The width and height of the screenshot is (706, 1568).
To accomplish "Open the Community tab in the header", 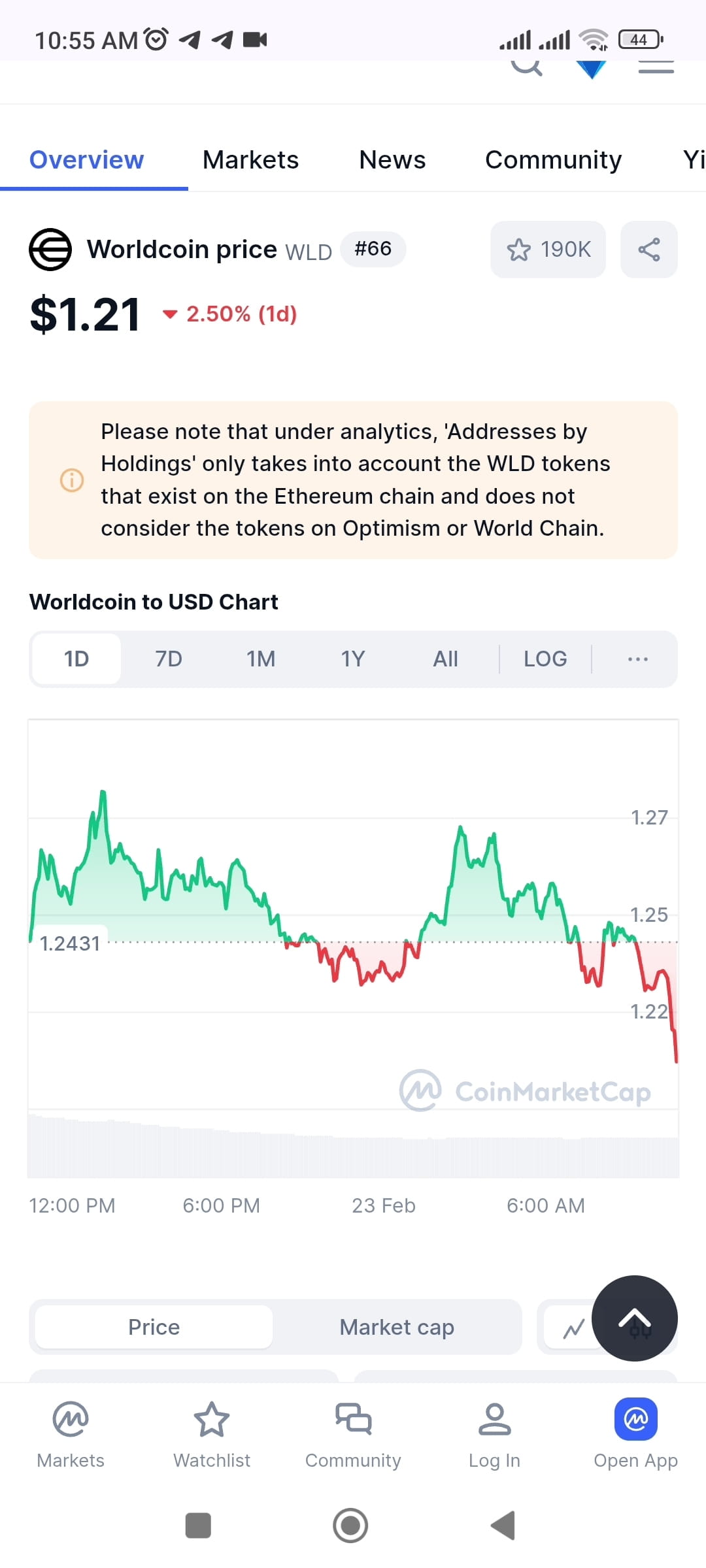I will [x=553, y=159].
